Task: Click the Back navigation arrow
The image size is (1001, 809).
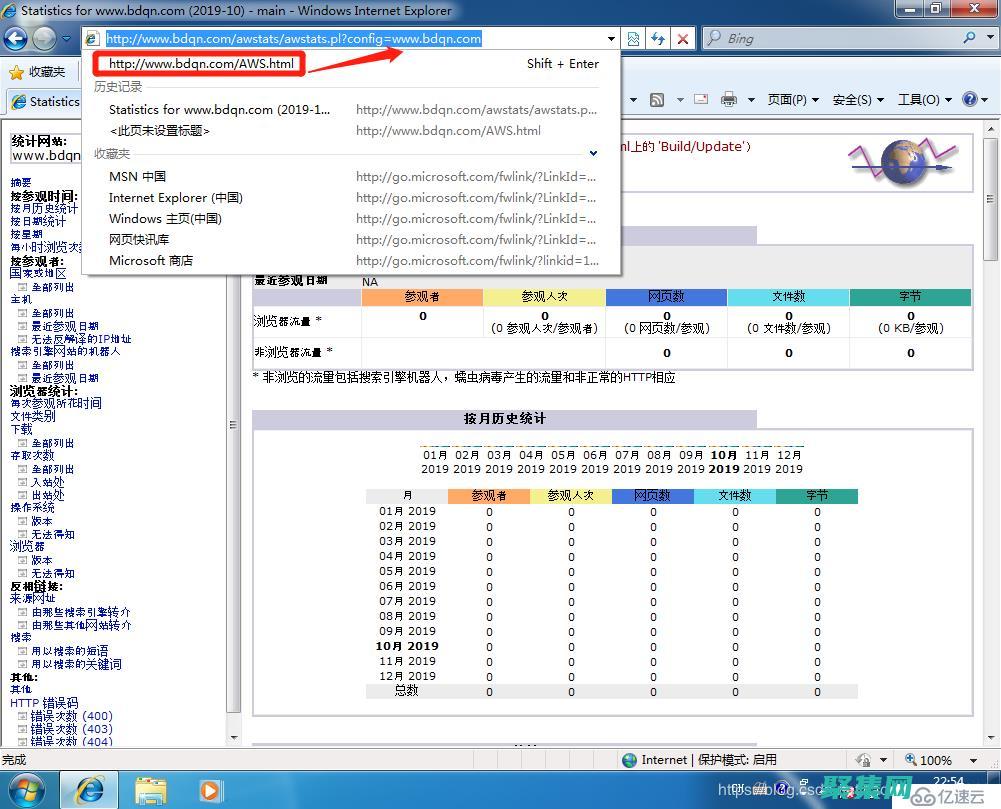Action: tap(17, 38)
